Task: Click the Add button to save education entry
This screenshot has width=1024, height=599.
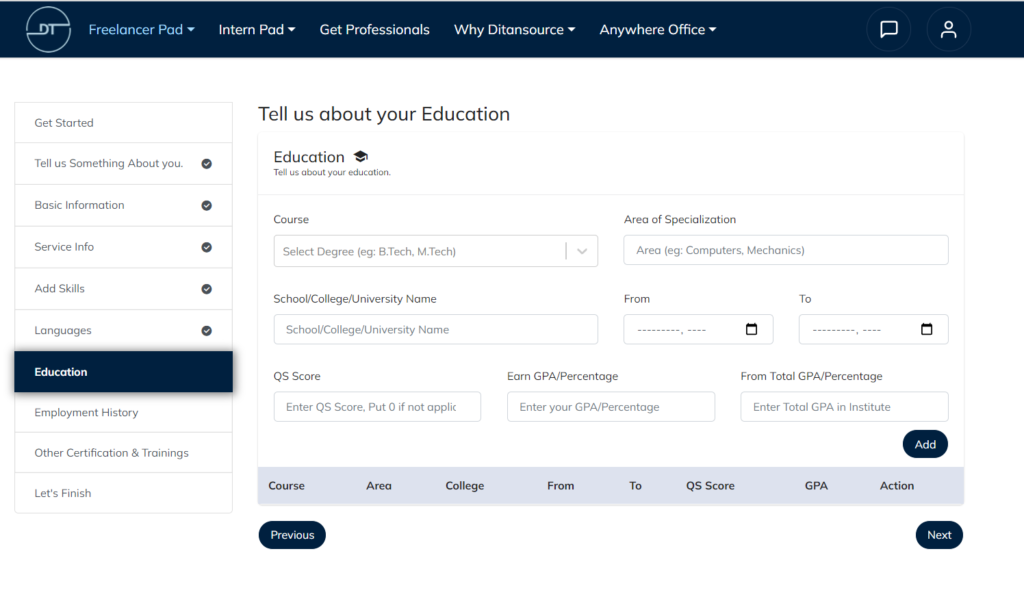Action: [x=924, y=443]
